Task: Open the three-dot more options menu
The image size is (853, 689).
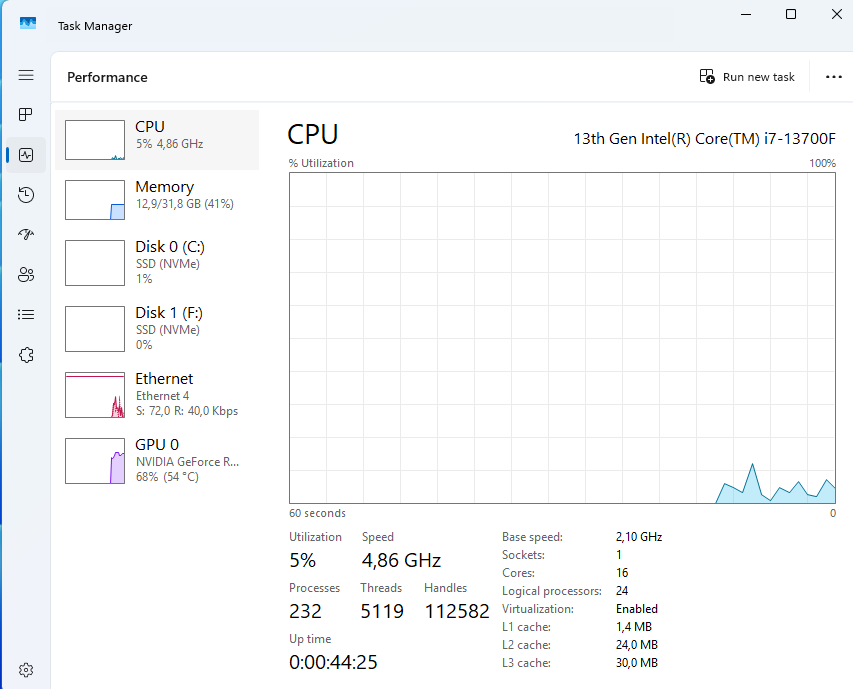Action: (833, 77)
